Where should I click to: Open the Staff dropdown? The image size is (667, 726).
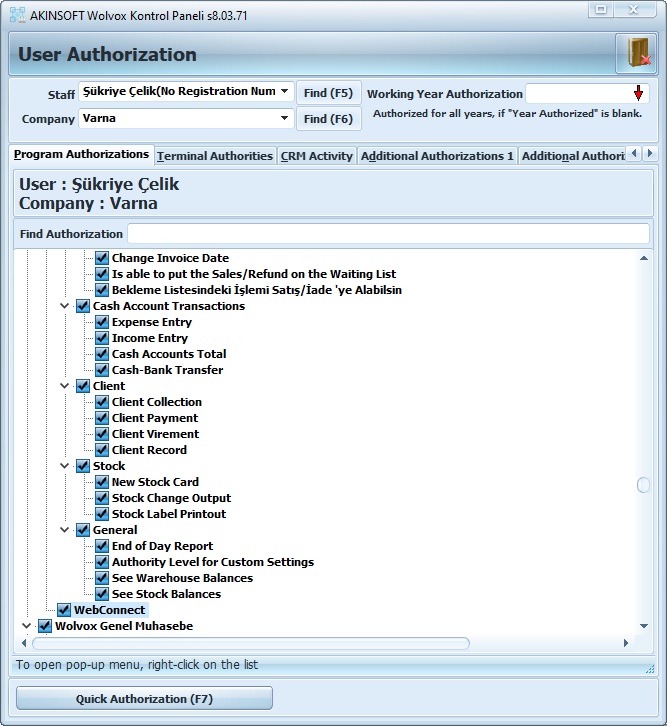[284, 91]
